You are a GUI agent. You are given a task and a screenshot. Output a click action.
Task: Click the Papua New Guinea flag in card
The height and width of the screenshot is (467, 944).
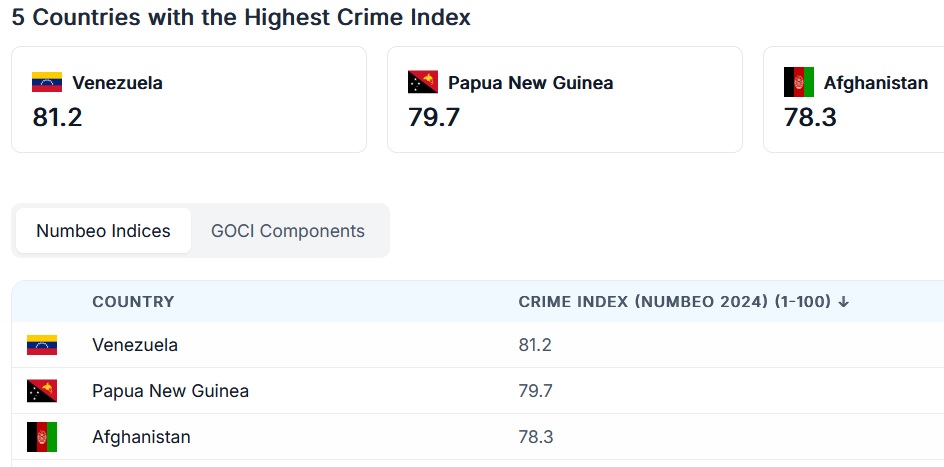pyautogui.click(x=423, y=82)
